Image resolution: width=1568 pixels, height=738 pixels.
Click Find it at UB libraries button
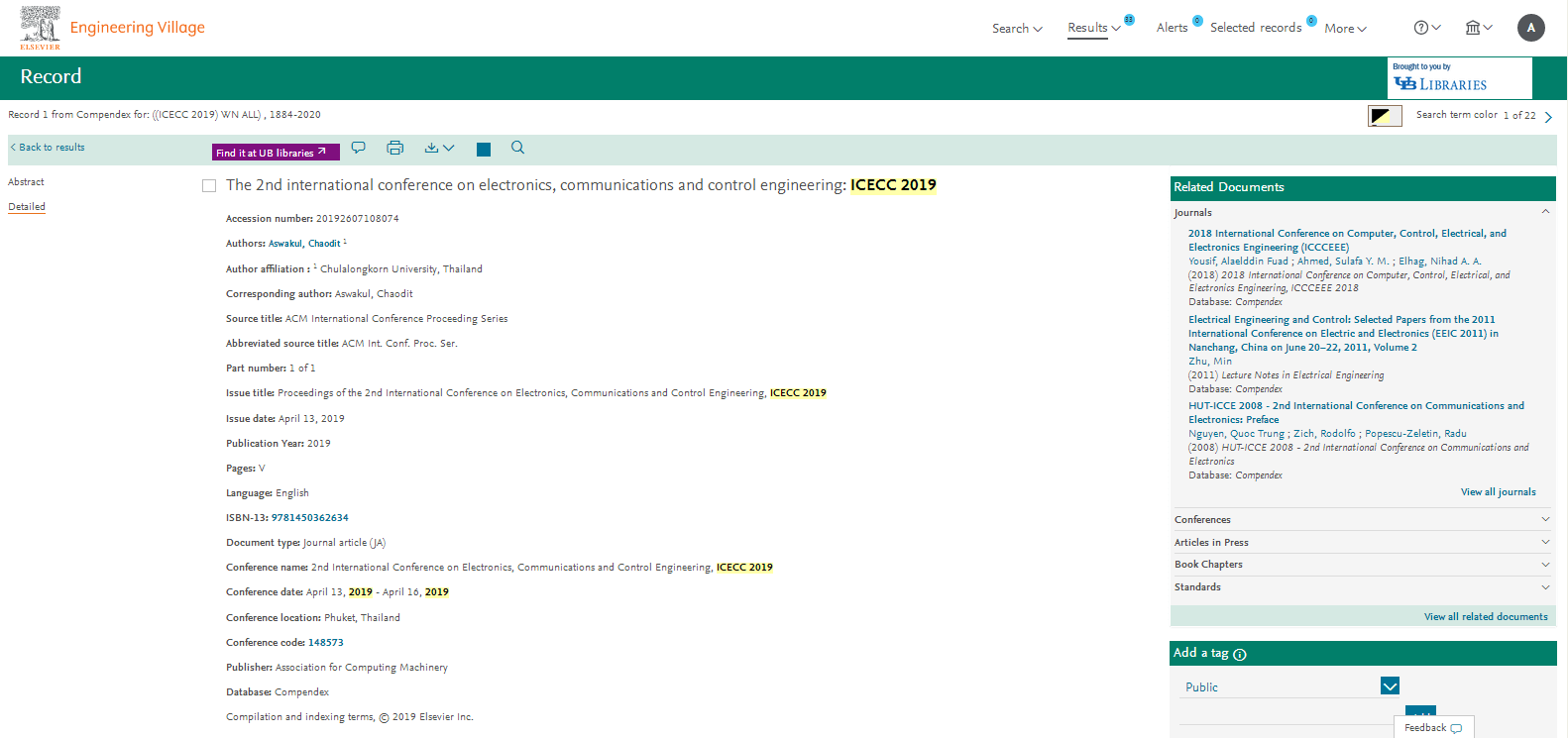click(276, 153)
